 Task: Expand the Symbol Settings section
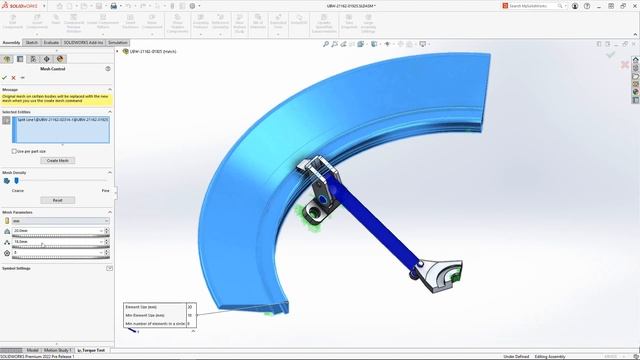point(109,269)
